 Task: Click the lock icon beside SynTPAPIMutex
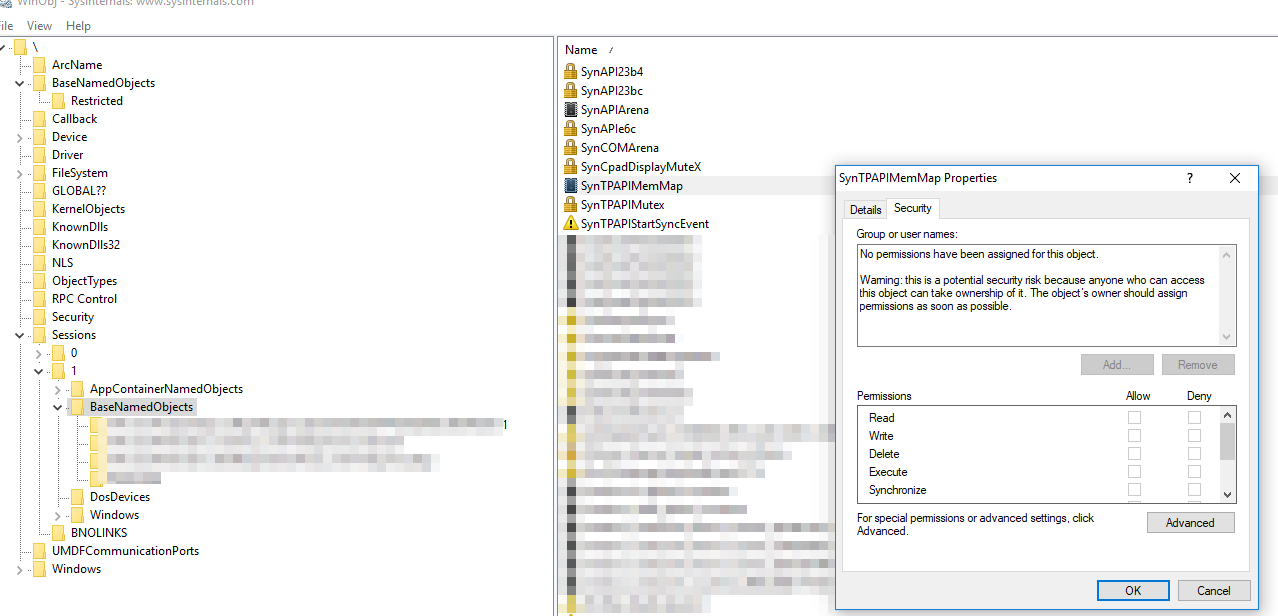571,205
